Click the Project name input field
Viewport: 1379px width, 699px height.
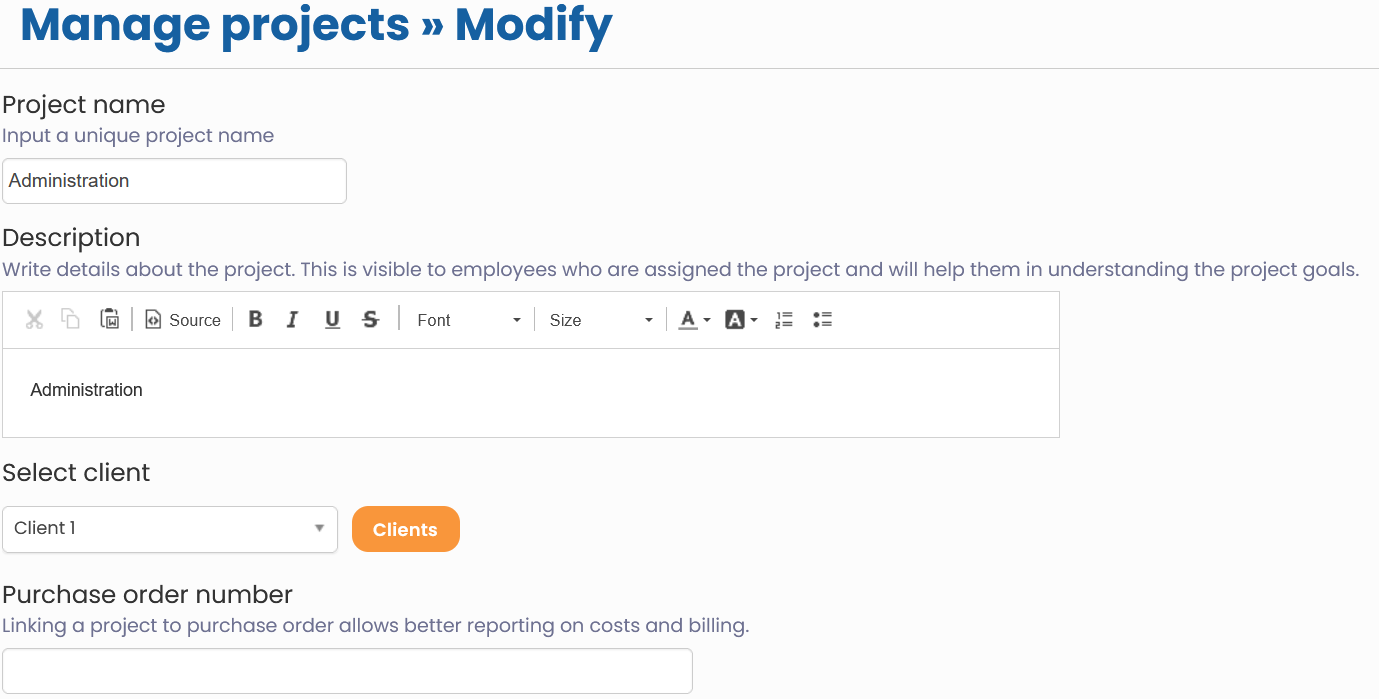pos(174,181)
